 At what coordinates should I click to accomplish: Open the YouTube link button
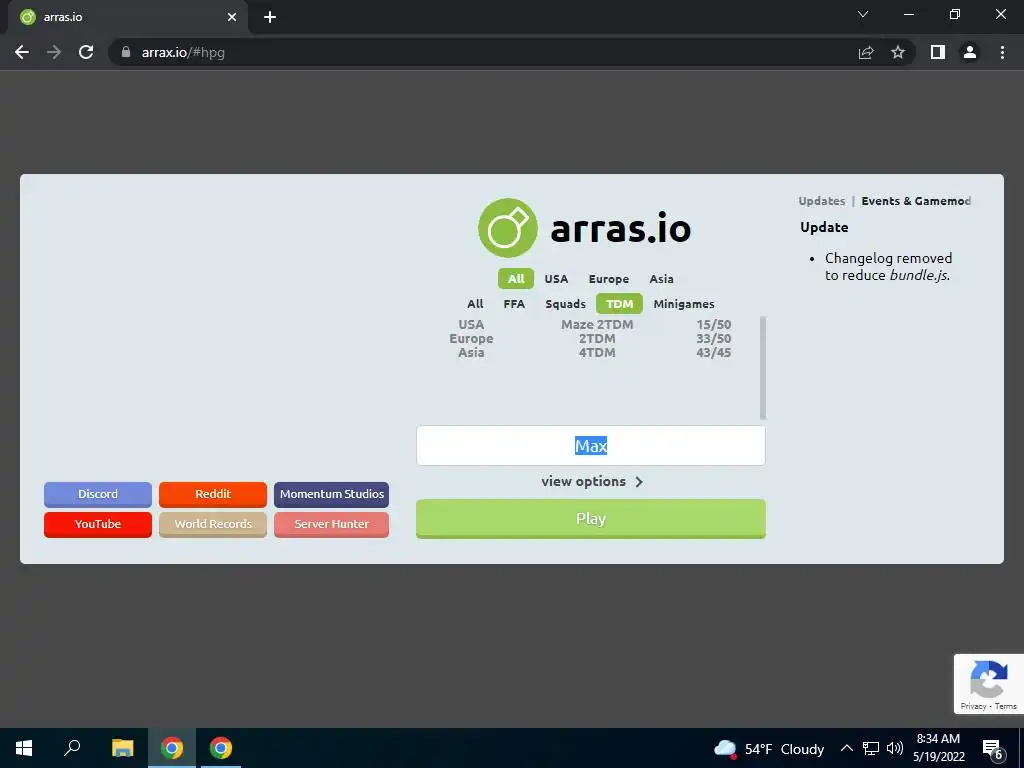click(98, 524)
